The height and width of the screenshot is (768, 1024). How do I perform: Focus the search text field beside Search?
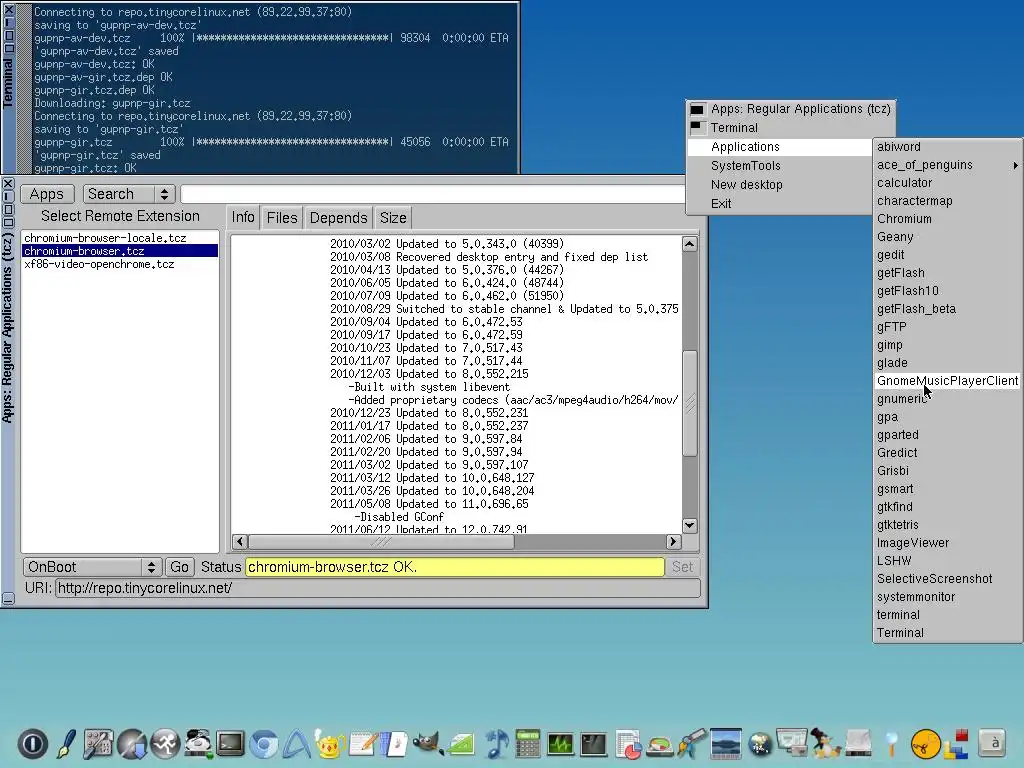tap(432, 194)
